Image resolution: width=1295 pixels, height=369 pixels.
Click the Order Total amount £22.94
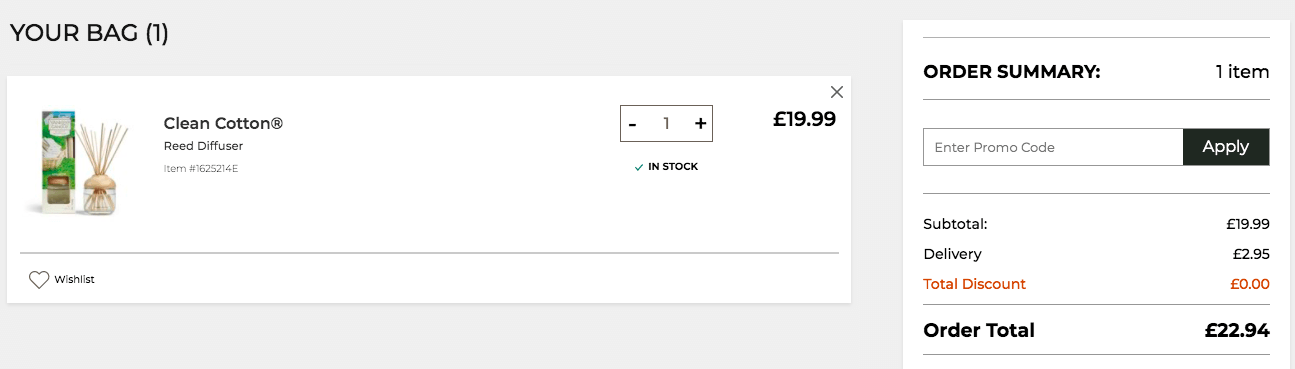[1237, 330]
